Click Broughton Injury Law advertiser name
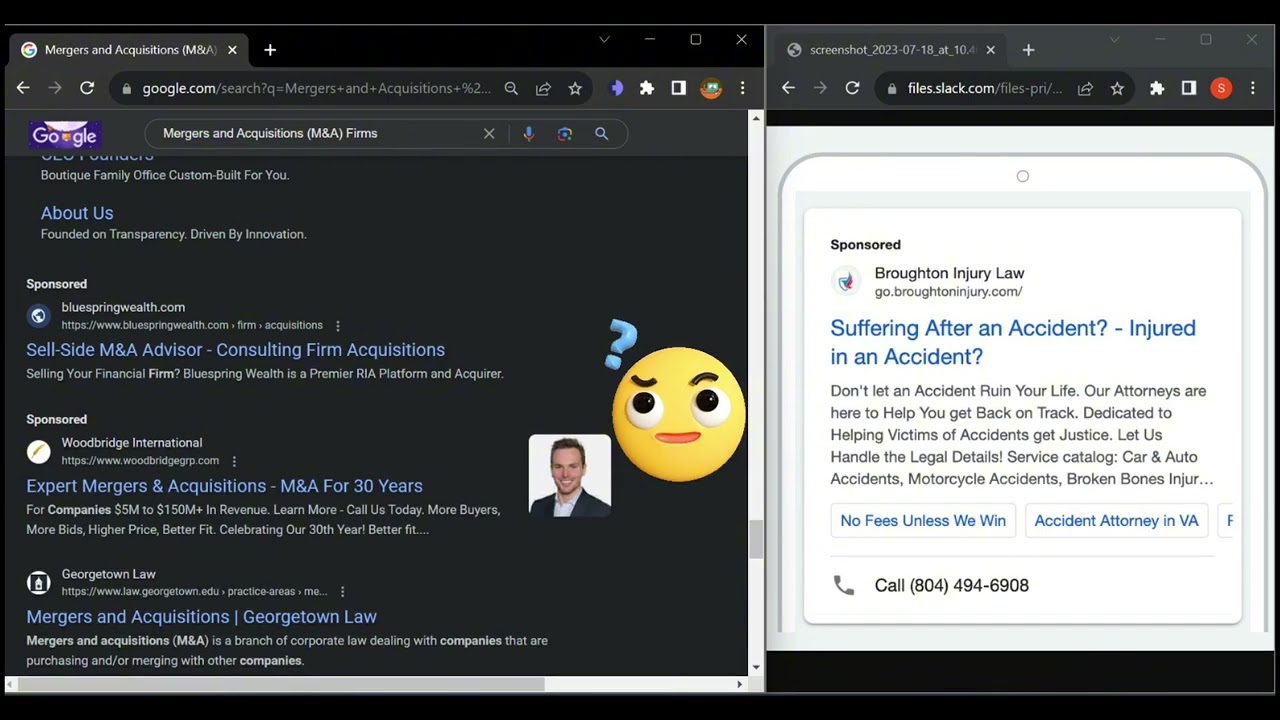 click(x=949, y=273)
